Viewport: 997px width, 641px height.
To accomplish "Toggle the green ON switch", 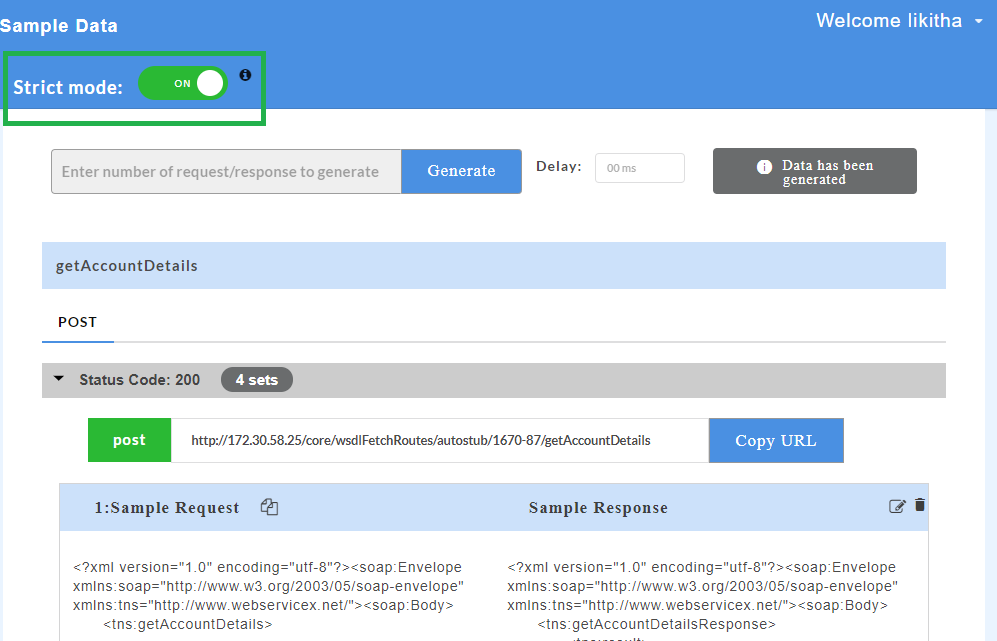I will click(183, 84).
